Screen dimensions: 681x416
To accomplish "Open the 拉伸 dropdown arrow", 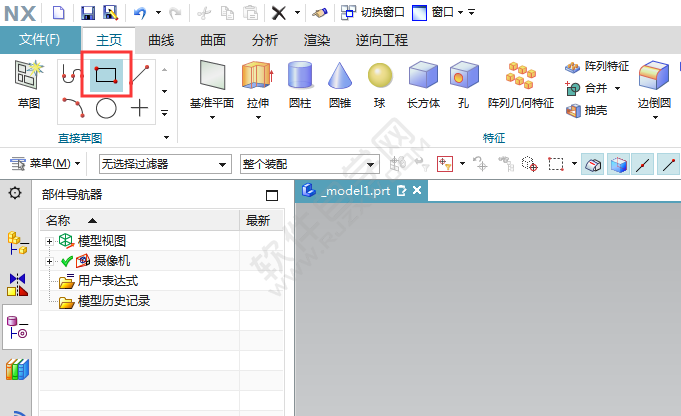I will coord(258,117).
